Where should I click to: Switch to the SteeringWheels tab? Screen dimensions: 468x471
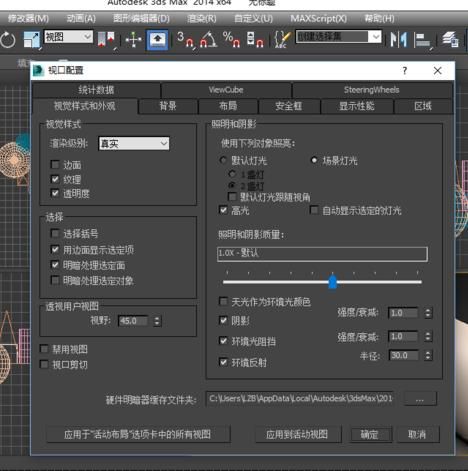372,90
